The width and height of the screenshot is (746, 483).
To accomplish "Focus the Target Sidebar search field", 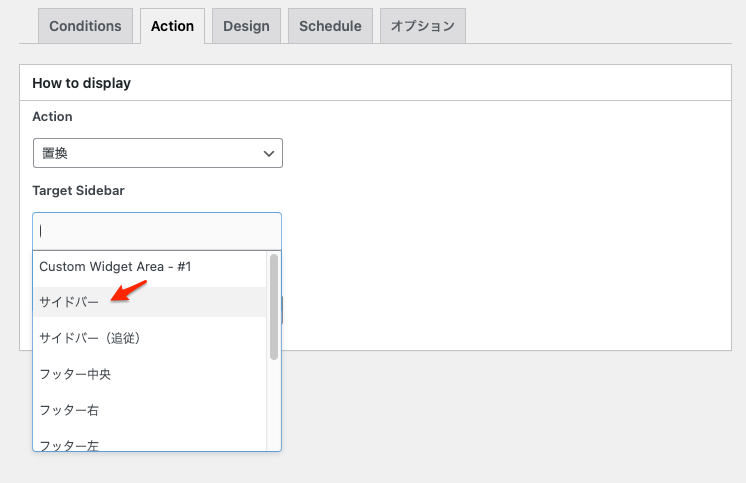I will [x=157, y=232].
